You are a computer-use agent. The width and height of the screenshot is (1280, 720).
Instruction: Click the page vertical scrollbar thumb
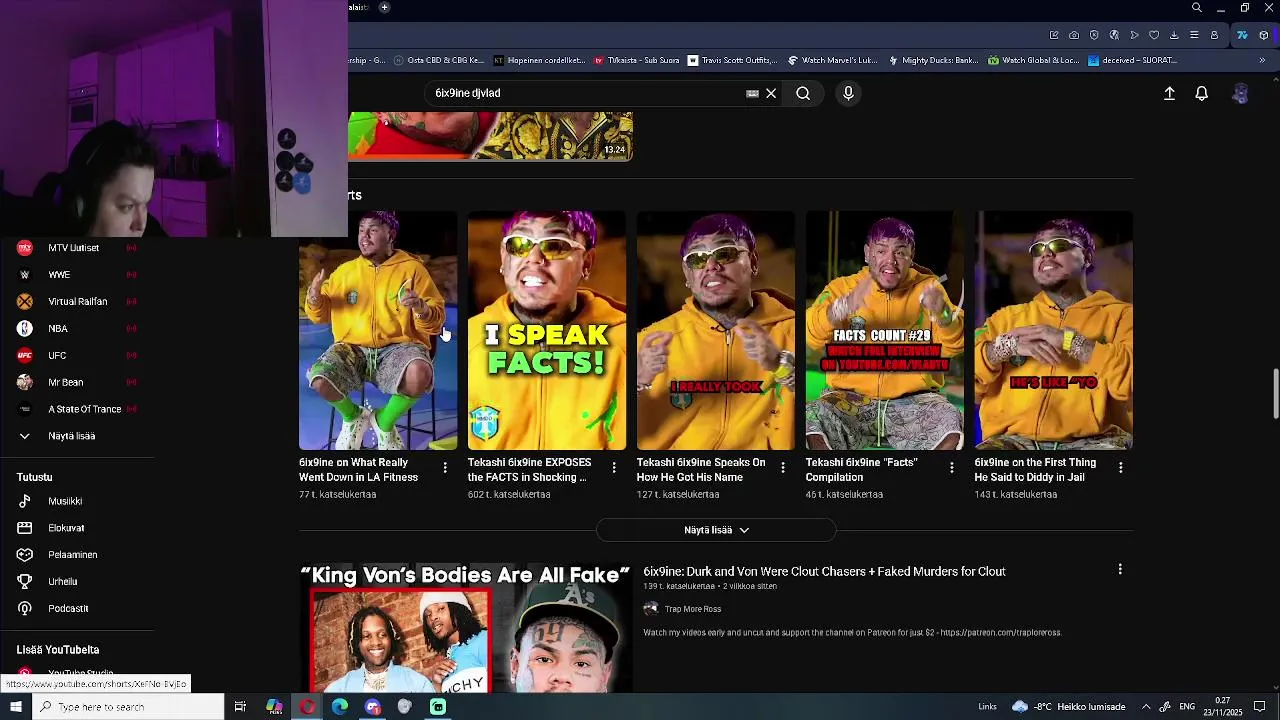1275,394
